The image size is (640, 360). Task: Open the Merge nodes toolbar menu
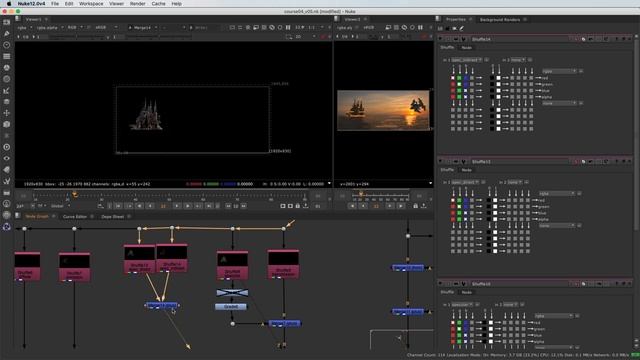pyautogui.click(x=7, y=102)
